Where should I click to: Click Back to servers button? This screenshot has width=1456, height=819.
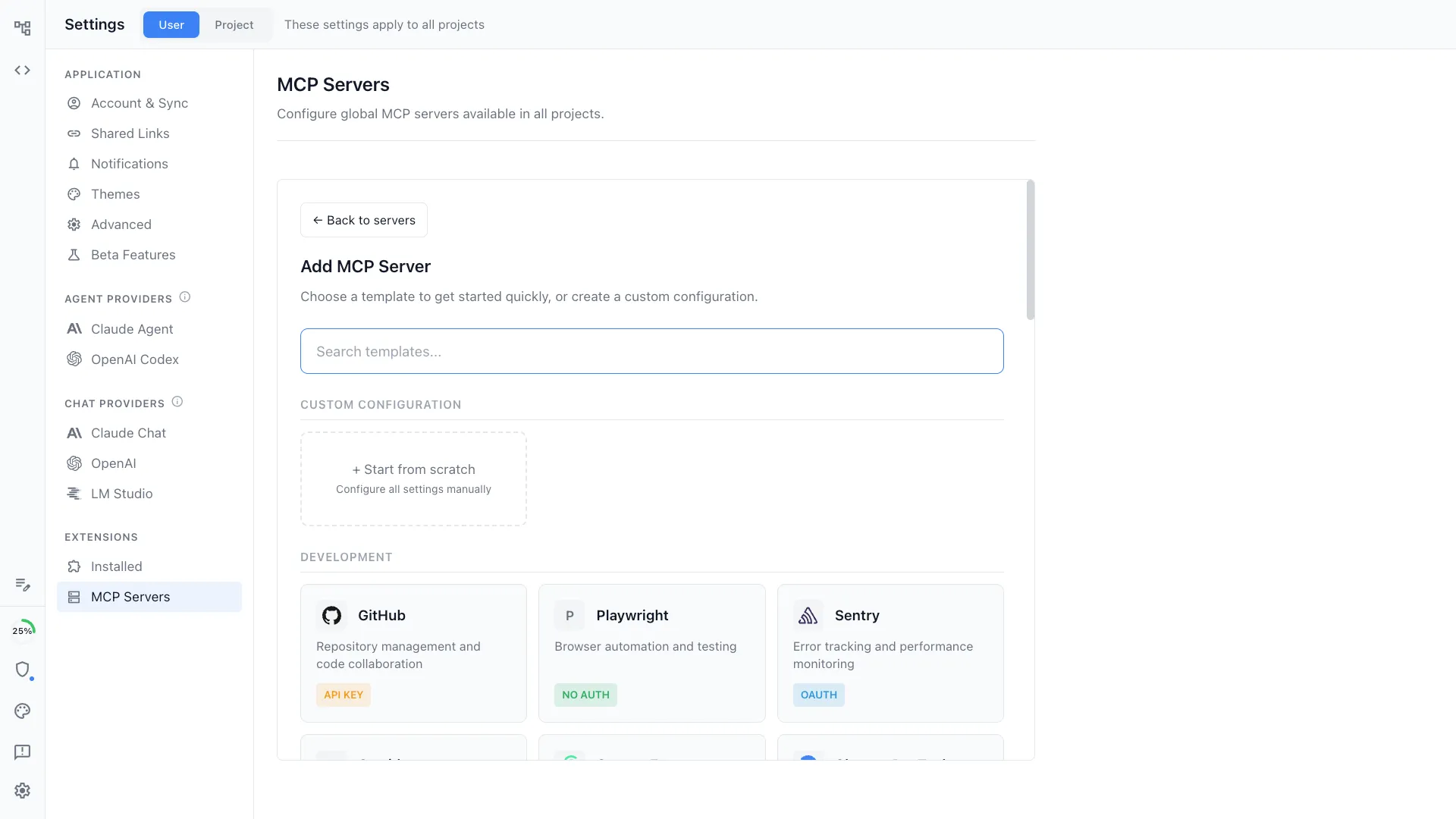[x=364, y=220]
